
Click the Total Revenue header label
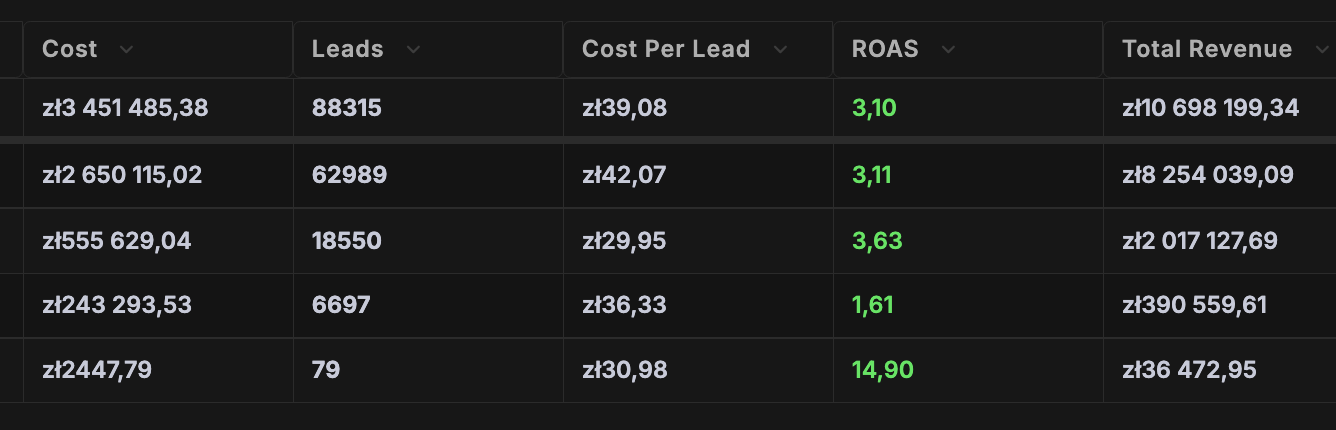point(1207,49)
